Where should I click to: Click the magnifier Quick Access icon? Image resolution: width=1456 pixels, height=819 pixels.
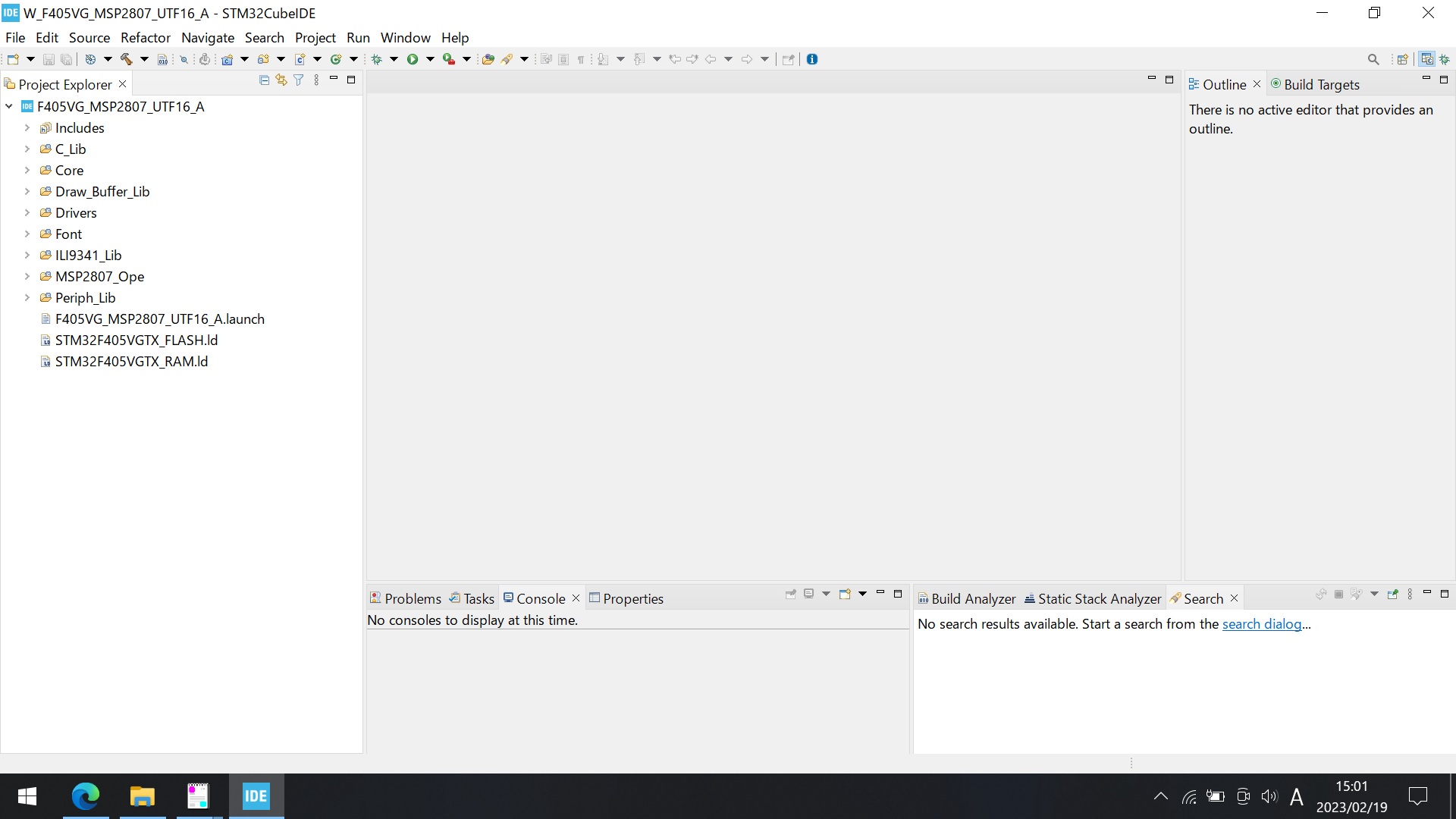tap(1373, 59)
